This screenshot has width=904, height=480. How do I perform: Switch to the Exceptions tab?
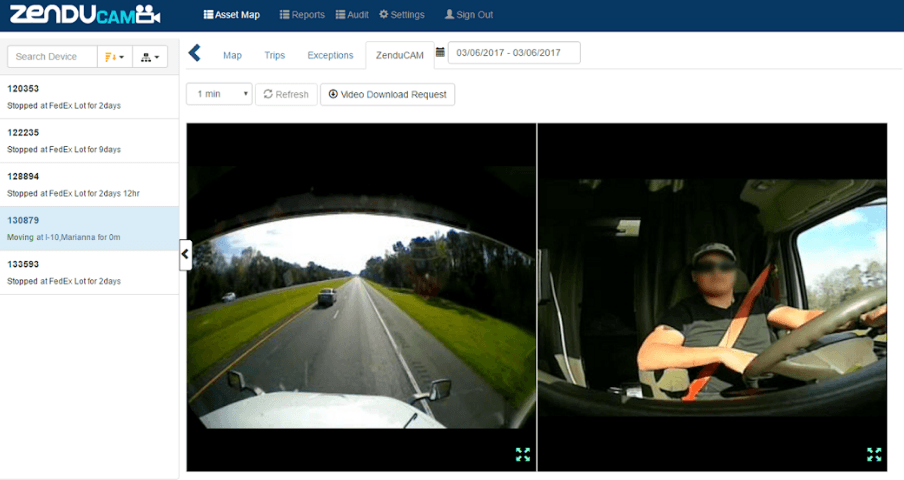[x=330, y=55]
